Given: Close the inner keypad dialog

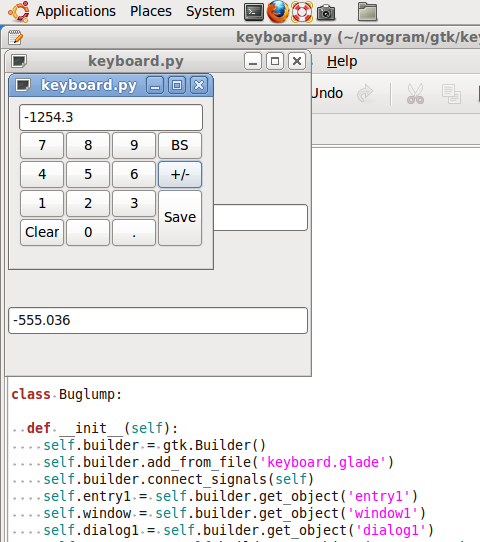Looking at the screenshot, I should [199, 85].
